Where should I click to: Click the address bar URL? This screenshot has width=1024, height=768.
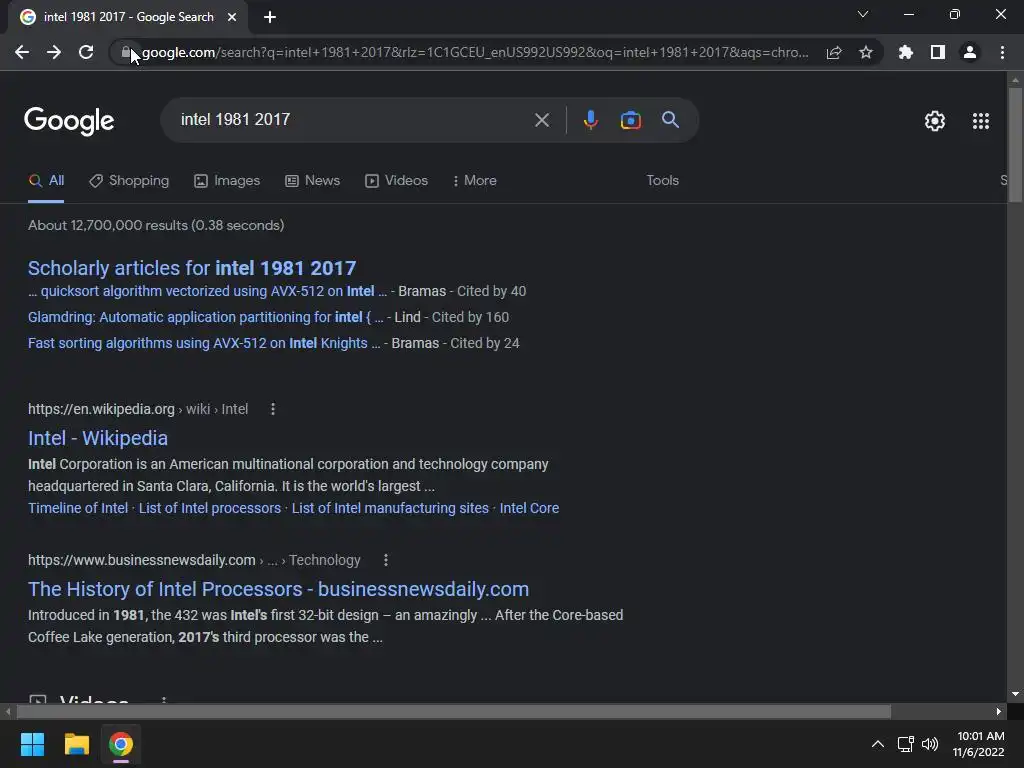click(x=475, y=52)
